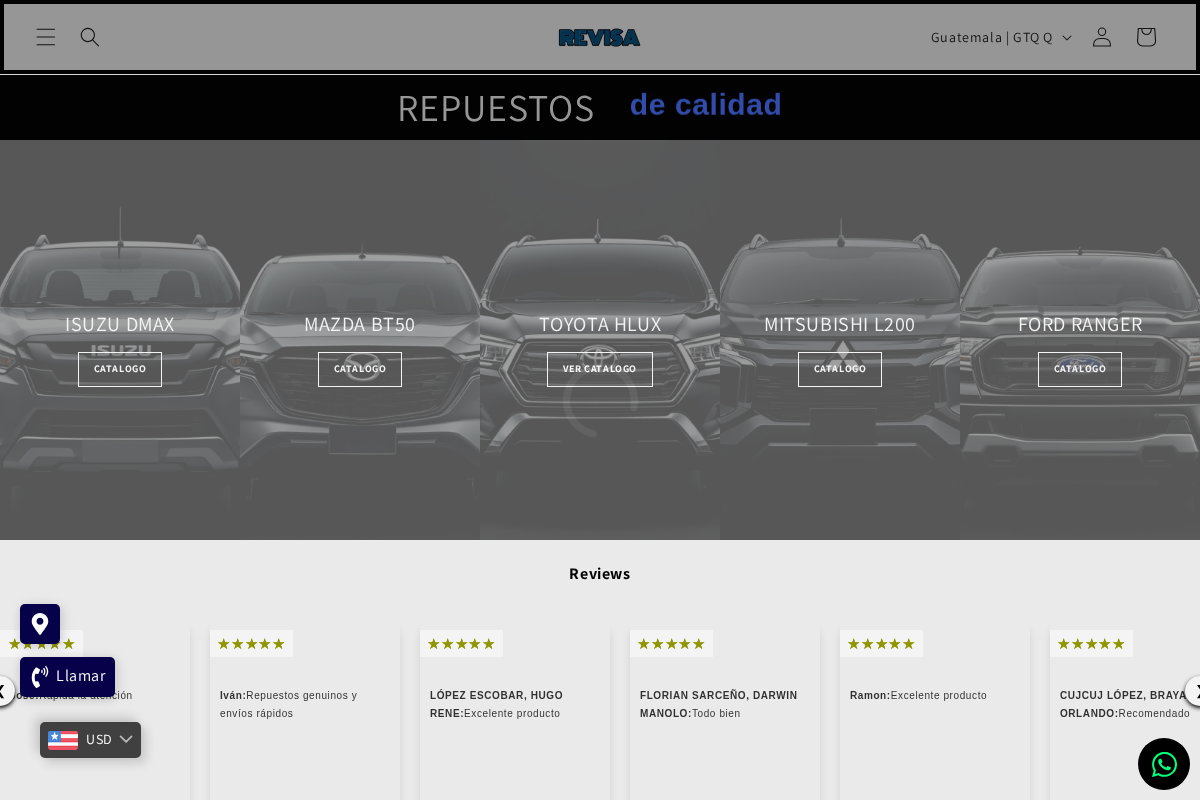Click the five-star rating on Iván's review
Screen dimensions: 1200x800
(252, 644)
